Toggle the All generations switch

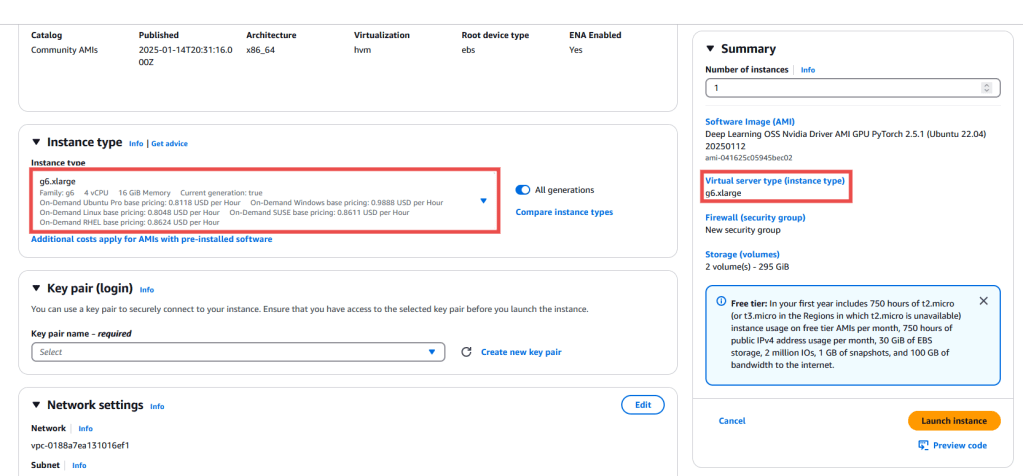523,190
